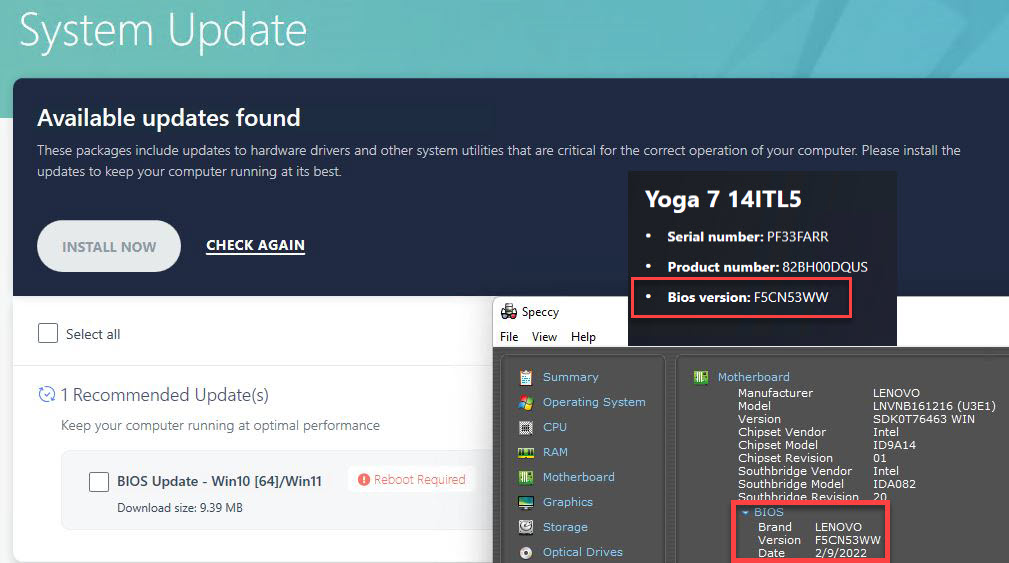This screenshot has height=563, width=1009.
Task: Click the CHECK AGAIN link
Action: point(255,245)
